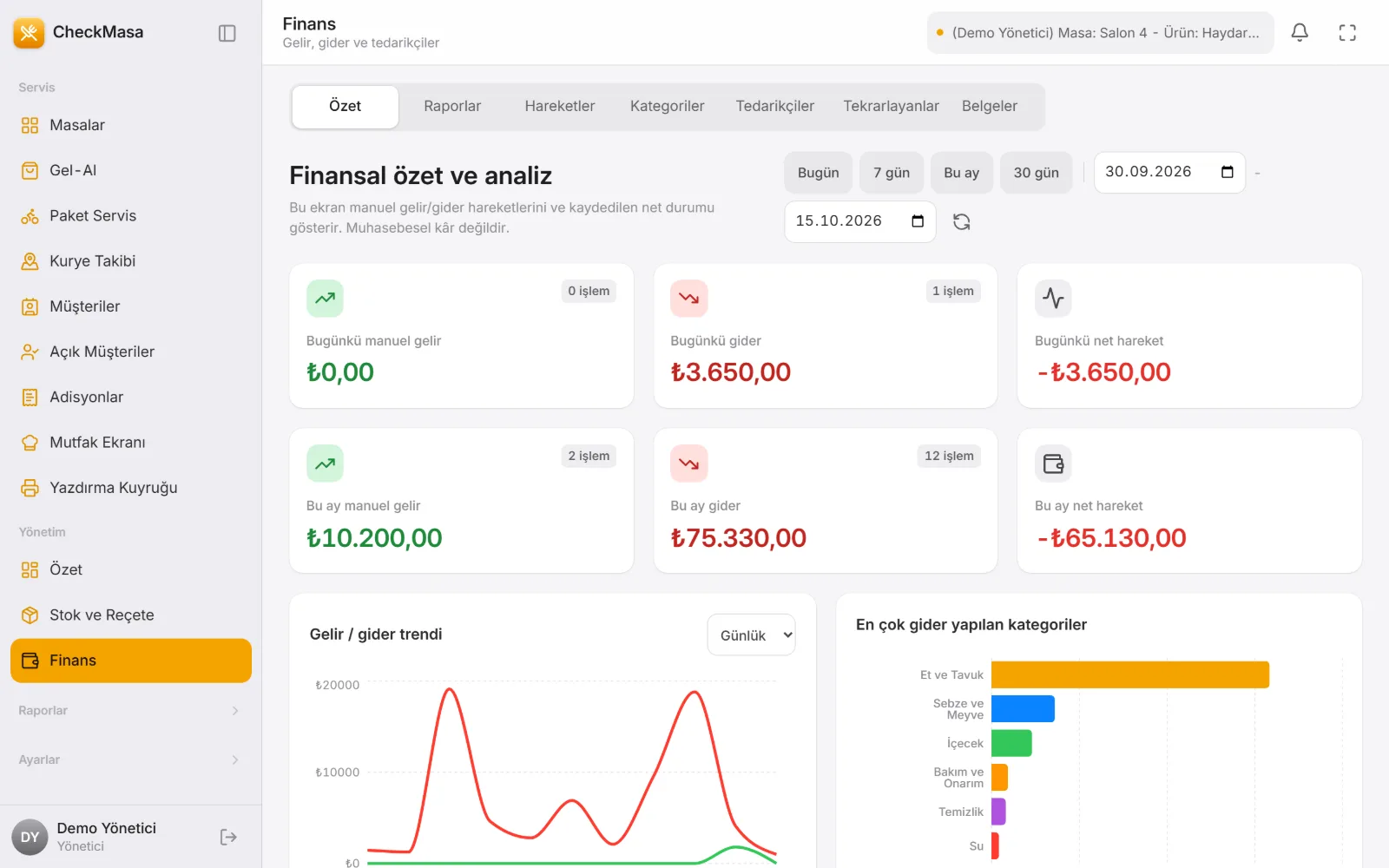Open Gel-Al section

coord(131,170)
